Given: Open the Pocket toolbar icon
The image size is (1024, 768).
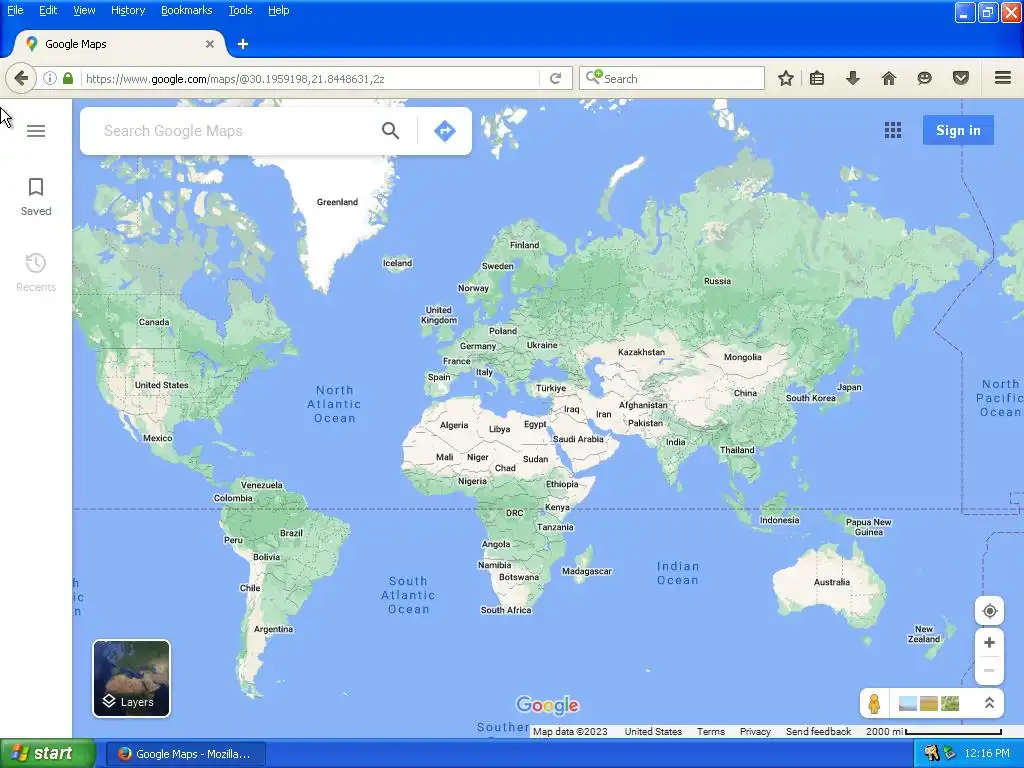Looking at the screenshot, I should click(961, 78).
